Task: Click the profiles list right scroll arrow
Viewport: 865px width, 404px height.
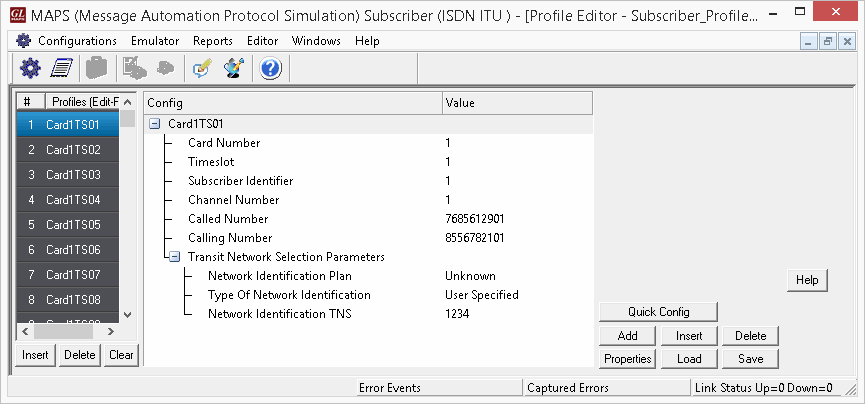Action: [x=110, y=331]
